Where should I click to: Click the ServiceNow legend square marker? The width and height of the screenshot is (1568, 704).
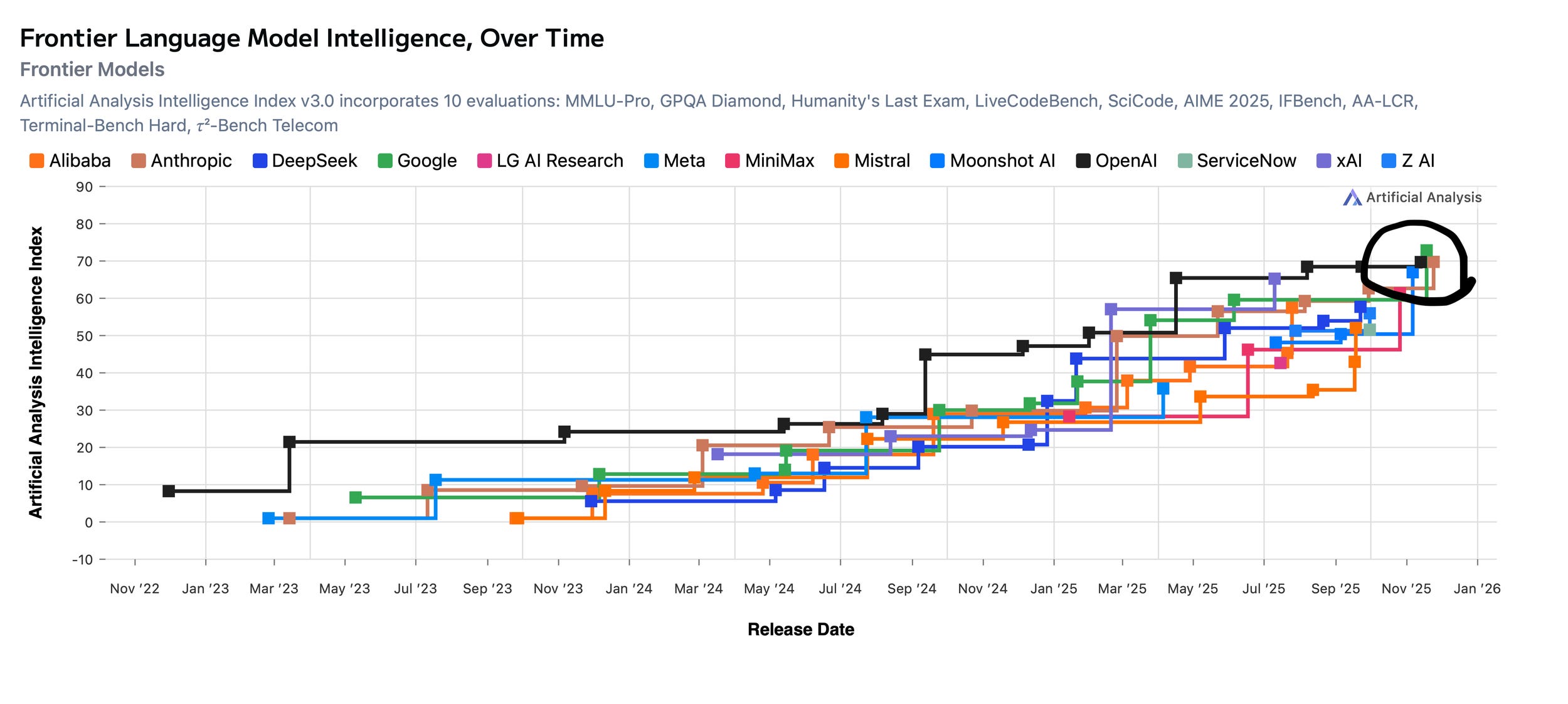tap(1185, 161)
